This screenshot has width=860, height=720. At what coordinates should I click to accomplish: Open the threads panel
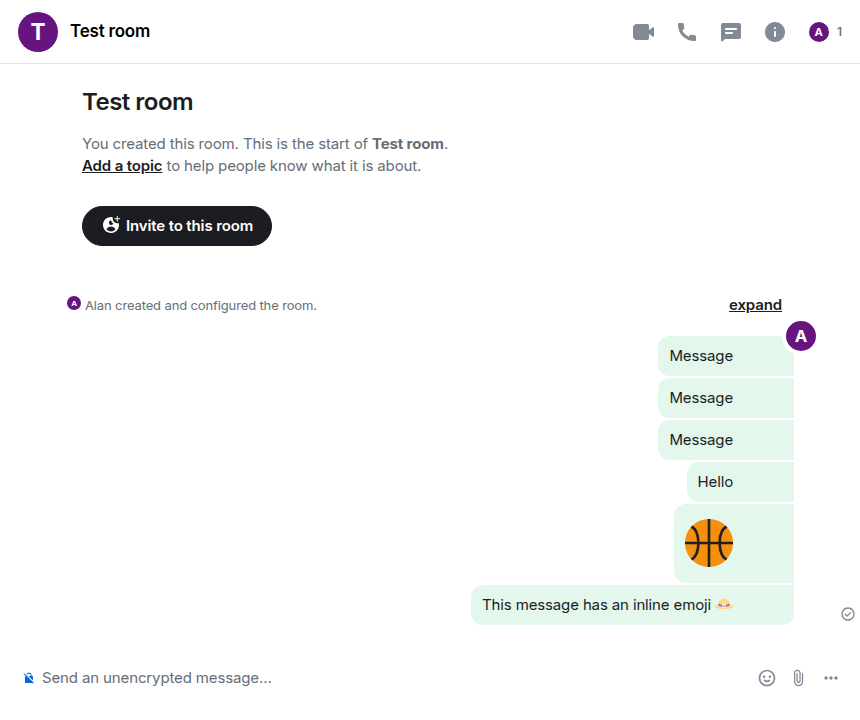pos(731,32)
